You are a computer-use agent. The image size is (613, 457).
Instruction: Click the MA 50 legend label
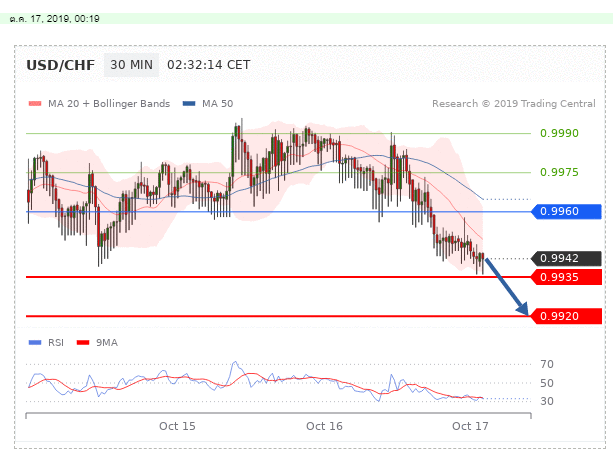point(217,104)
